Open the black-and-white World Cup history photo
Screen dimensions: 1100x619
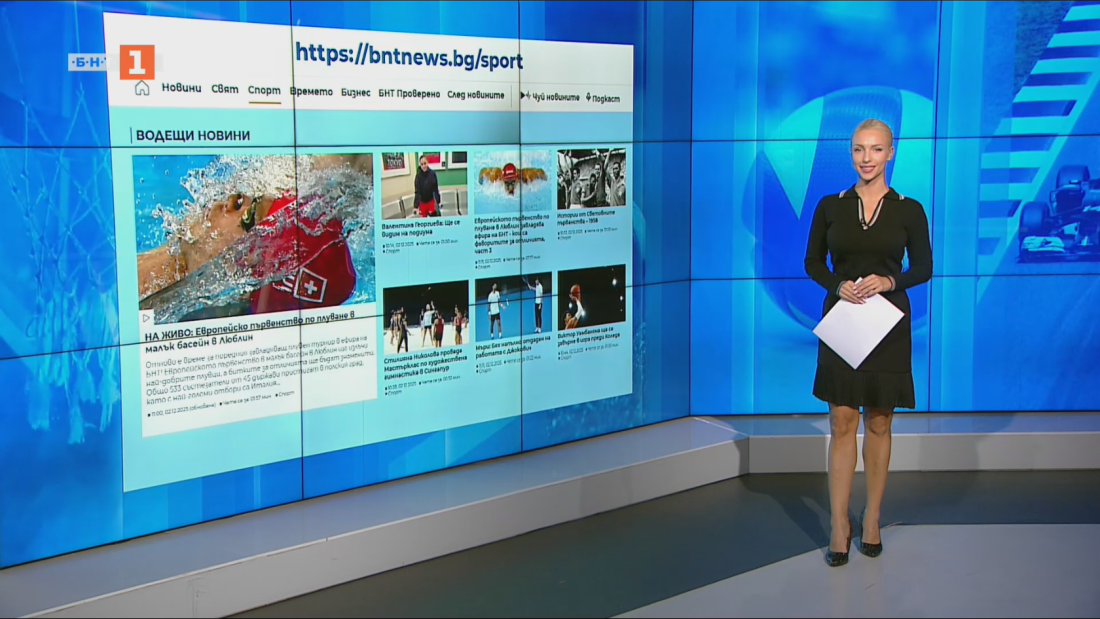pyautogui.click(x=591, y=178)
